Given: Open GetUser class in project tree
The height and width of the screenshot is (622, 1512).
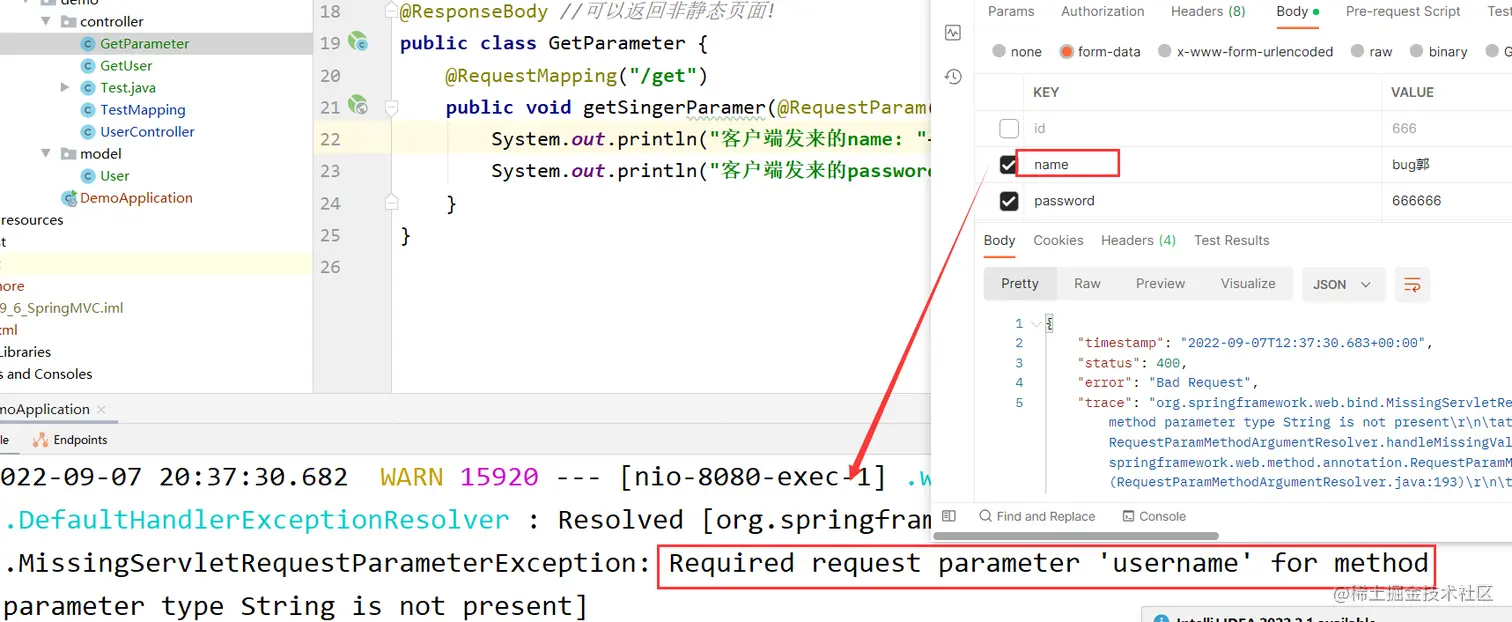Looking at the screenshot, I should (x=126, y=66).
